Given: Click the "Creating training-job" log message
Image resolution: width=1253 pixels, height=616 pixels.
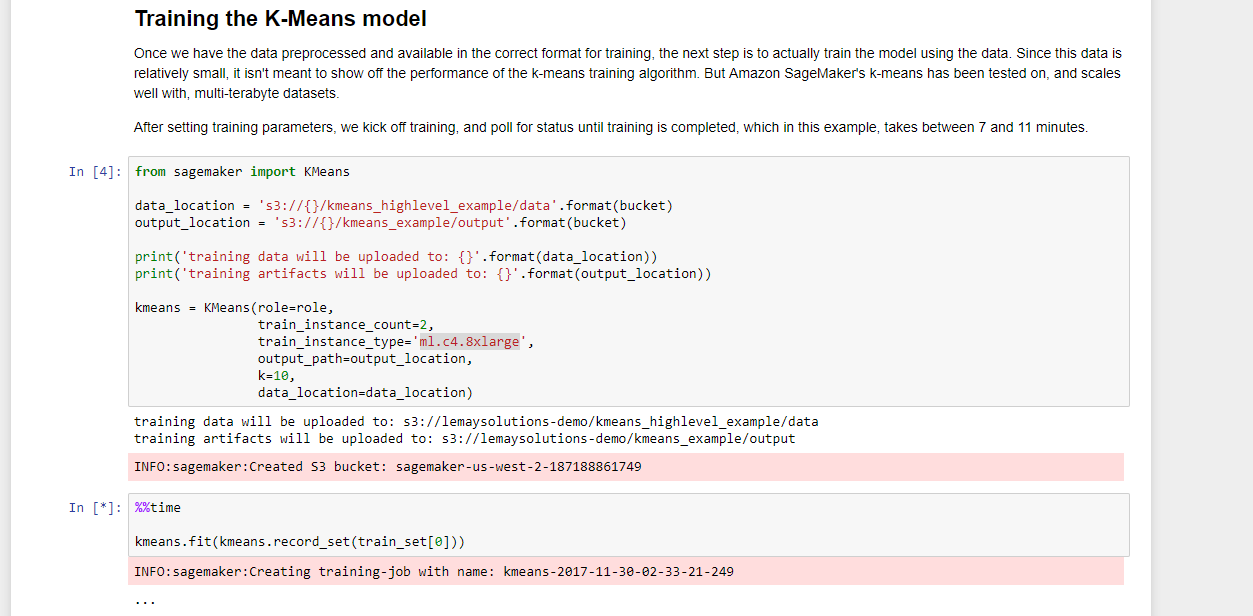Looking at the screenshot, I should 433,572.
